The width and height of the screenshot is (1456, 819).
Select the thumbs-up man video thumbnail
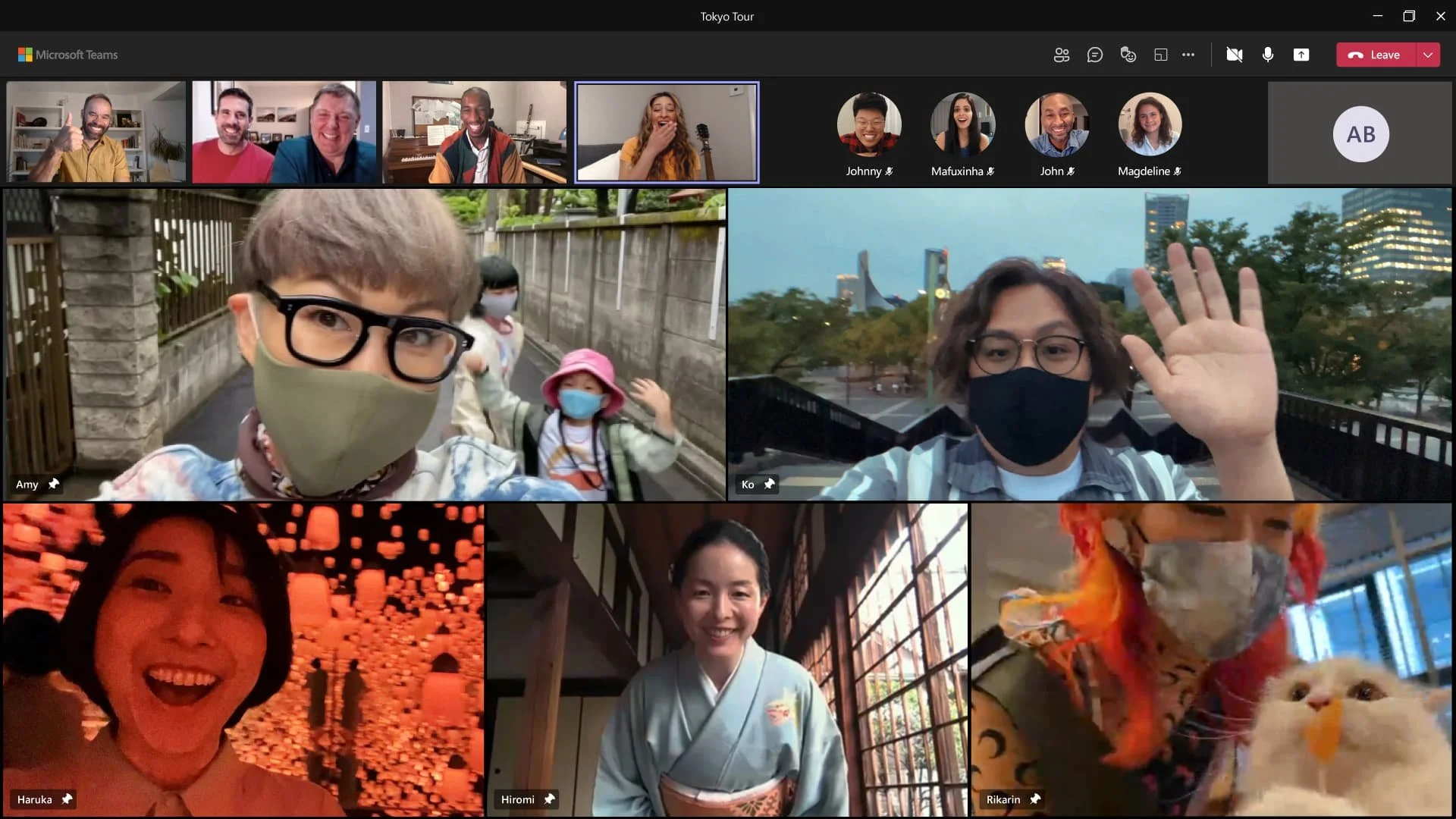(96, 132)
